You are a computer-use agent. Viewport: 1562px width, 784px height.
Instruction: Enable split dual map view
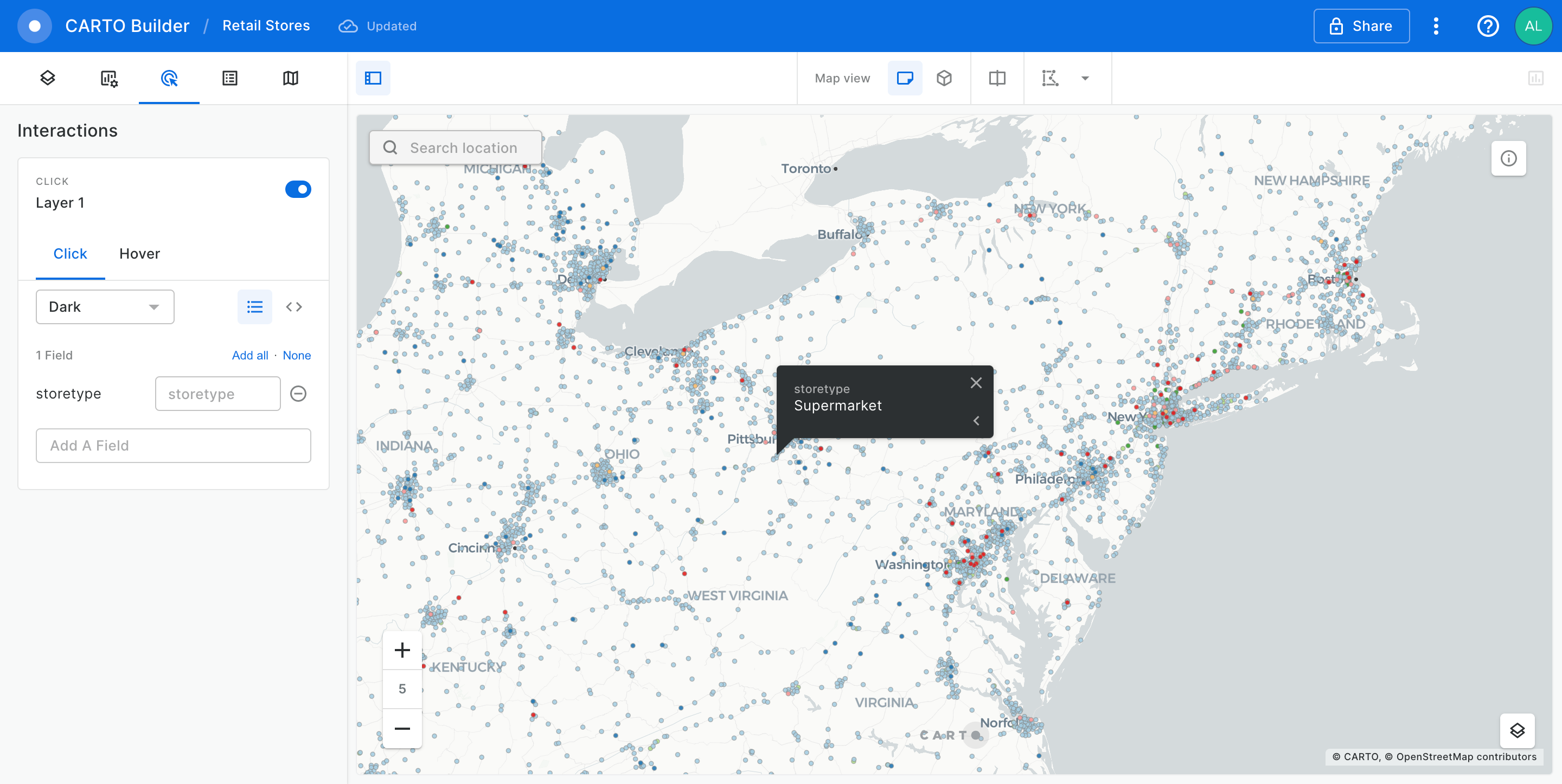tap(997, 78)
